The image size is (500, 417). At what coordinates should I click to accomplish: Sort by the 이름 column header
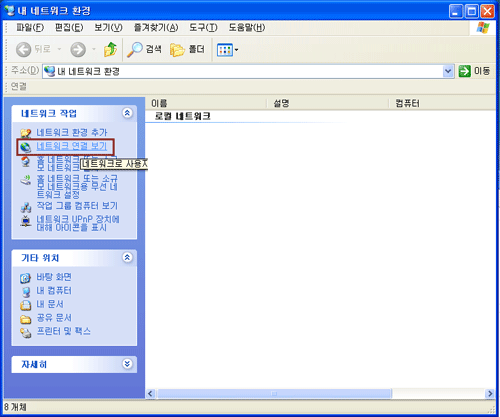[206, 103]
